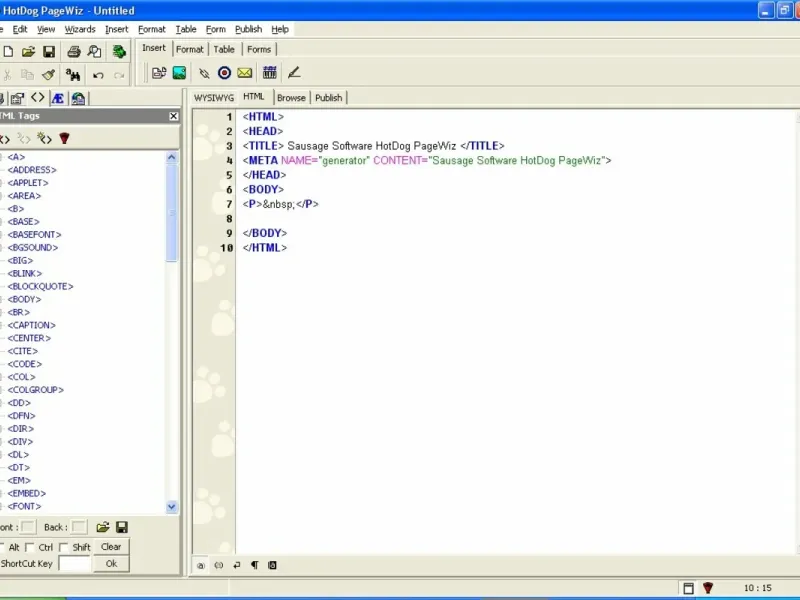Click the red funnel icon in the status bar
Screen dimensions: 800x600
[708, 588]
